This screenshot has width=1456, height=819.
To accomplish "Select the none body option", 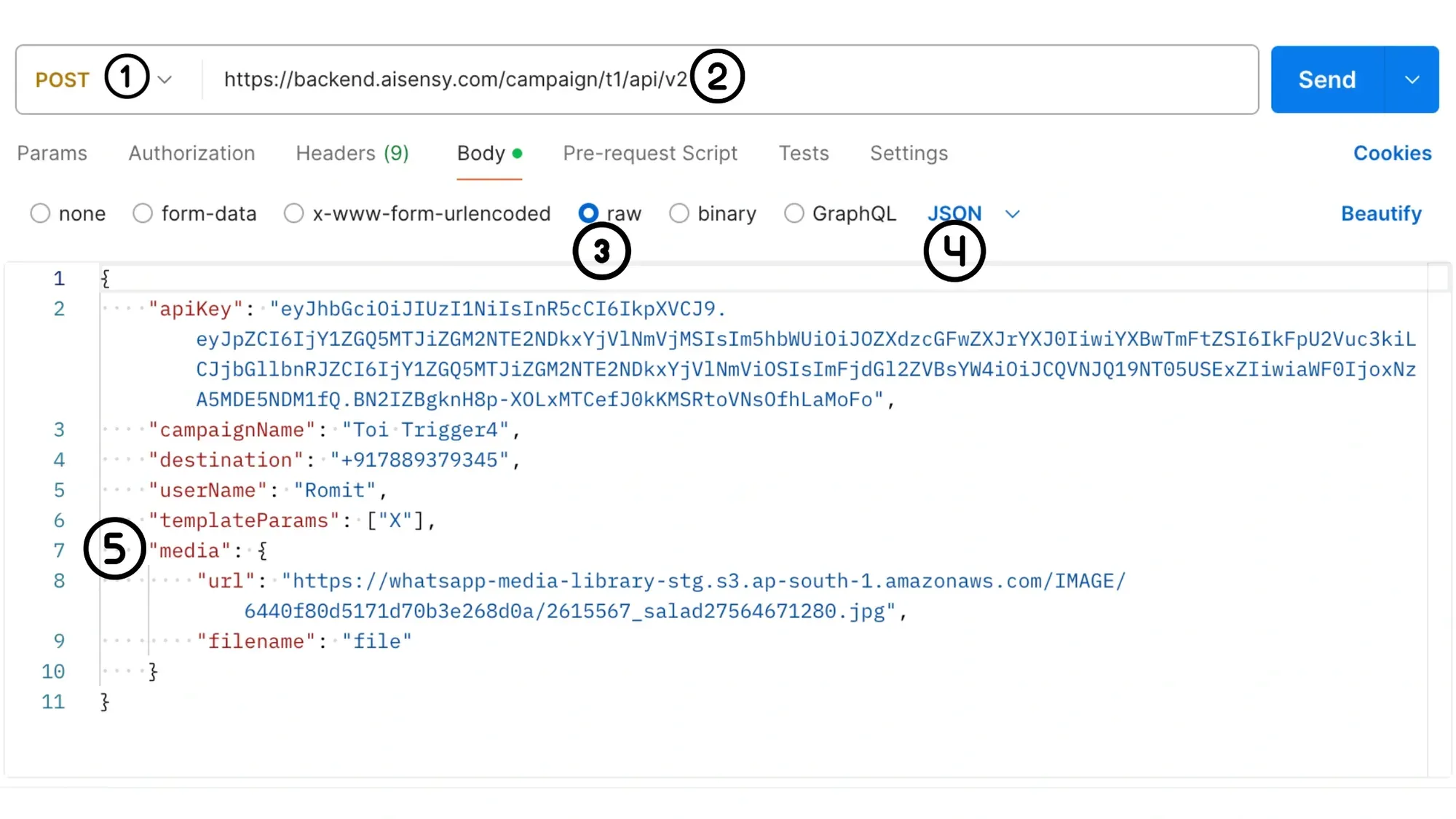I will pos(40,213).
